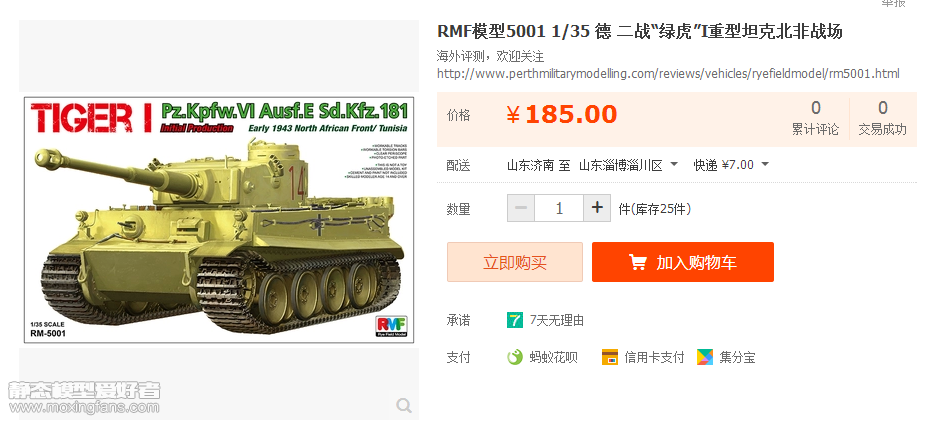Expand the delivery destination 山东淄博淄川区 dropdown
Image resolution: width=932 pixels, height=422 pixels.
tap(628, 165)
